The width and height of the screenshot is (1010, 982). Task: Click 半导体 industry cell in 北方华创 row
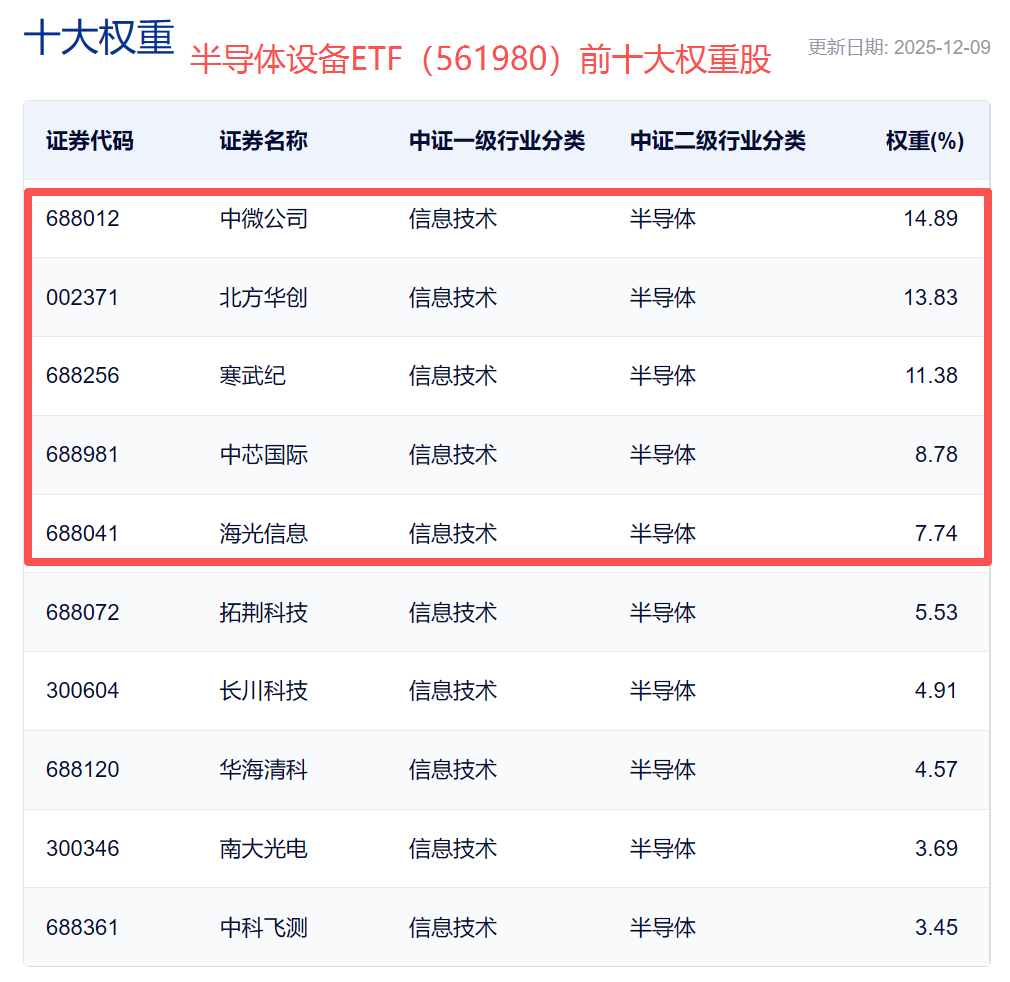pos(662,297)
